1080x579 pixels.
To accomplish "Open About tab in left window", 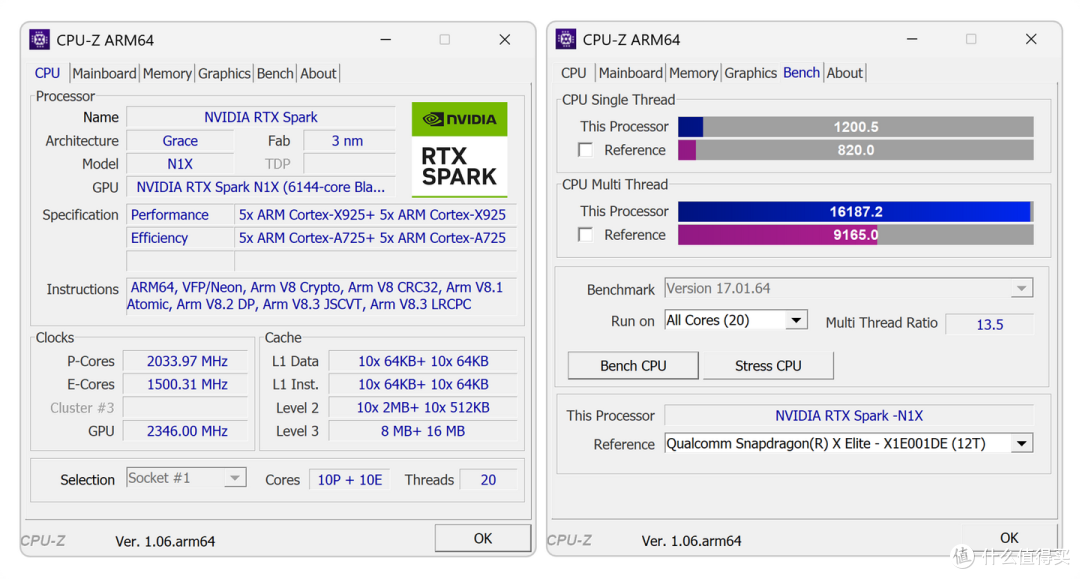I will 318,74.
